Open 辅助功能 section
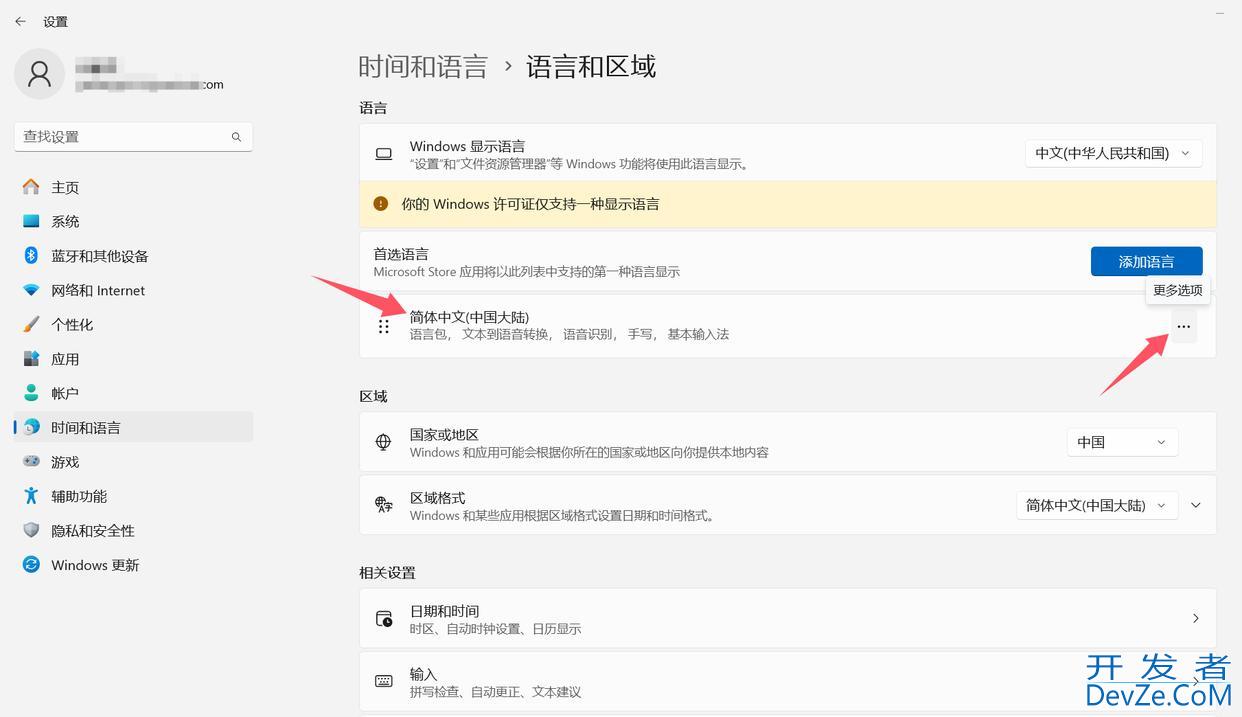The width and height of the screenshot is (1242, 717). tap(133, 496)
